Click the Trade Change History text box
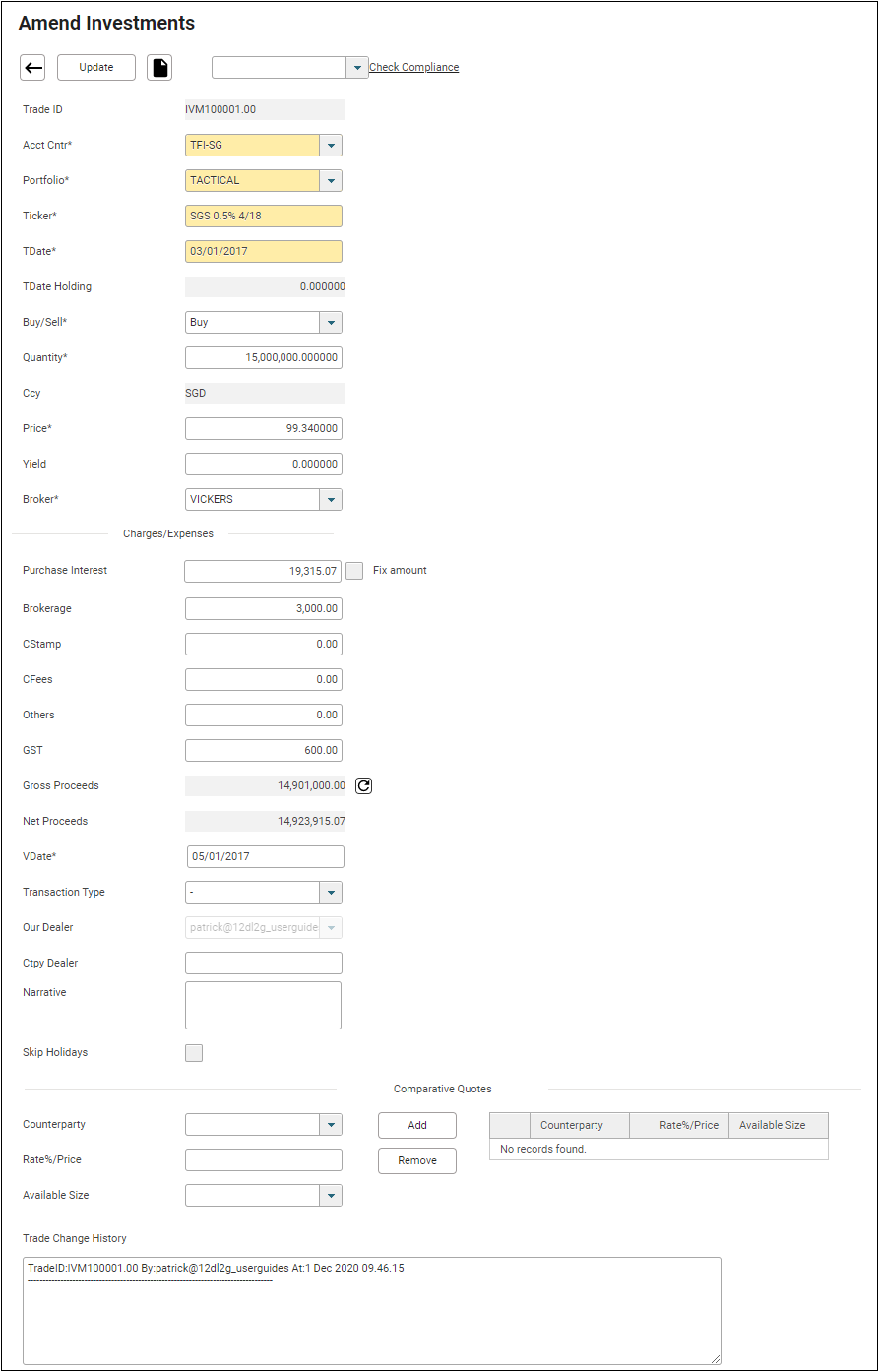The image size is (879, 1372). point(372,1311)
